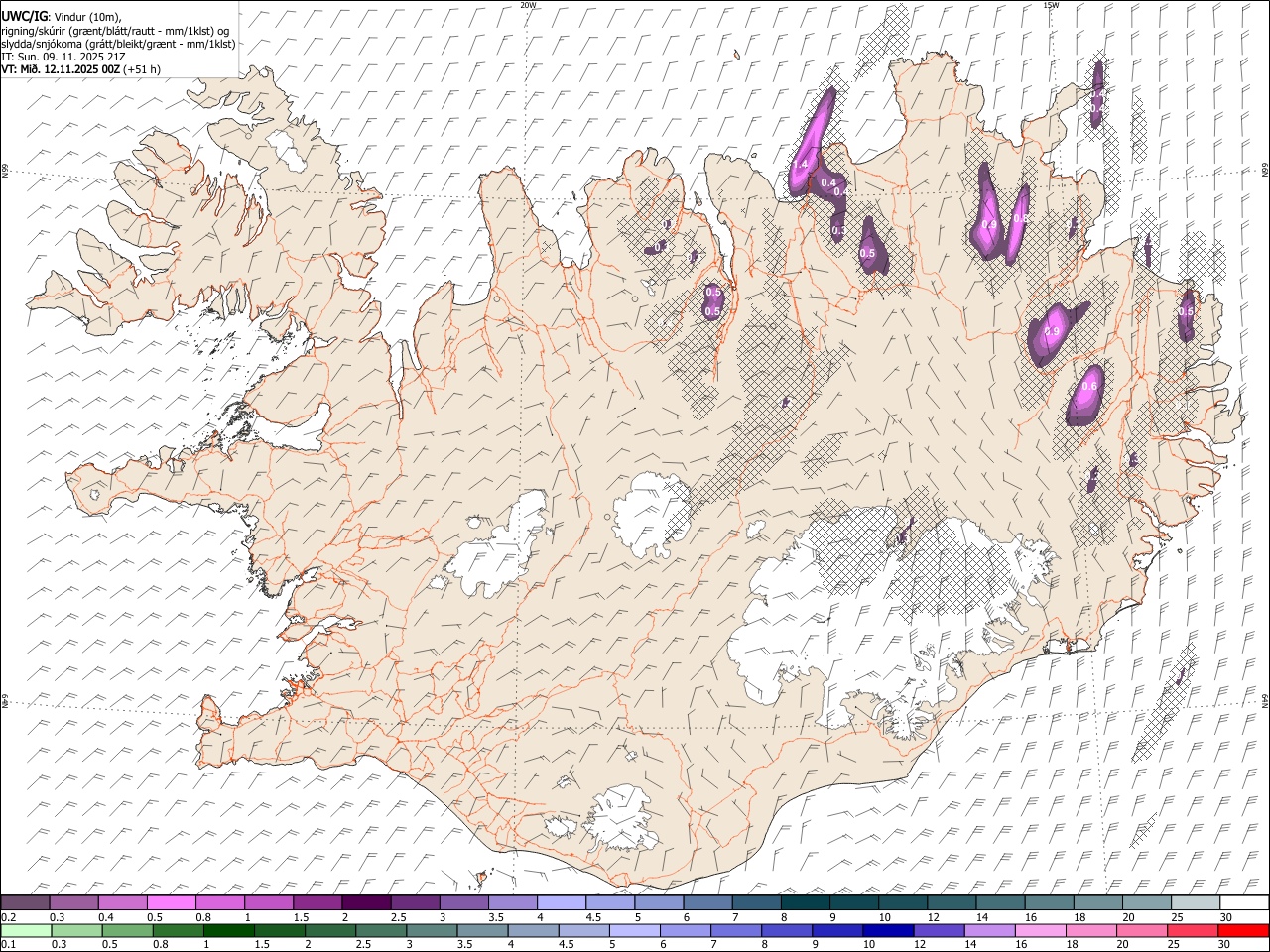Click the 'VT: Mið. 12.11.2025 00Z (+51 h)' line
The height and width of the screenshot is (952, 1270).
coord(81,69)
